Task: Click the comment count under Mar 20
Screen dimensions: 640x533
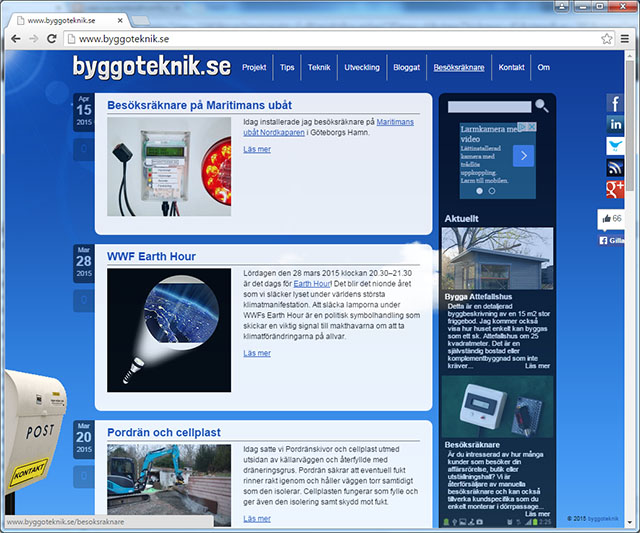Action: coord(84,476)
